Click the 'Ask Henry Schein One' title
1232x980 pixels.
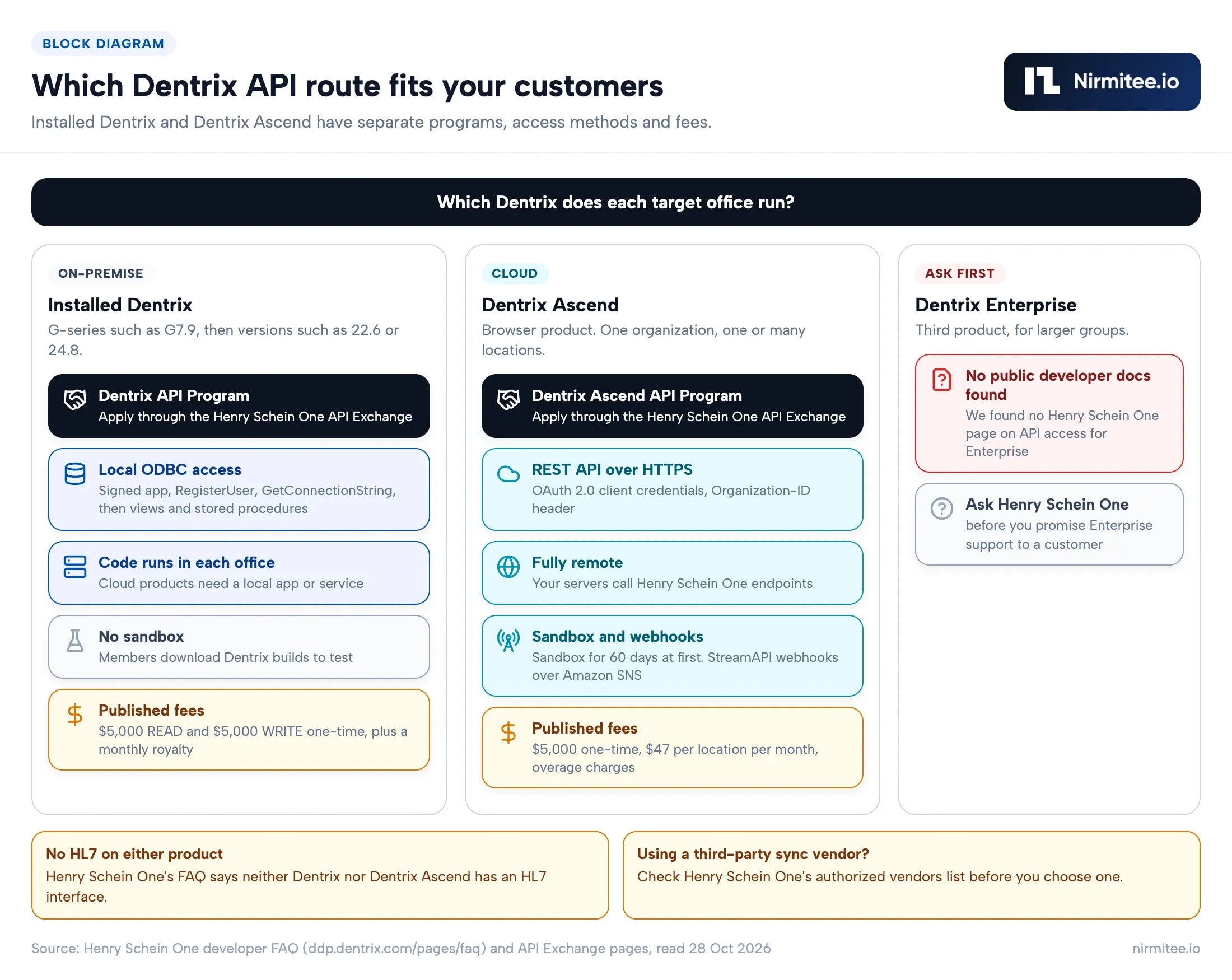click(1047, 504)
